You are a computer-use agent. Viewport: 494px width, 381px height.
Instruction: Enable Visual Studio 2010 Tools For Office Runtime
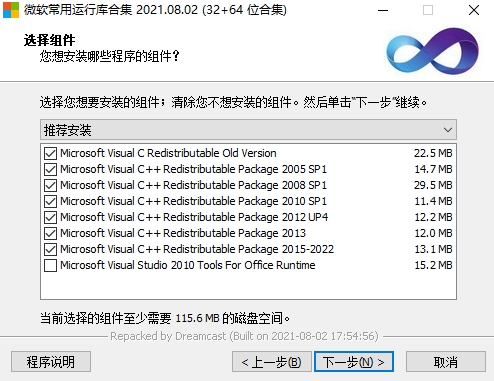(x=50, y=265)
